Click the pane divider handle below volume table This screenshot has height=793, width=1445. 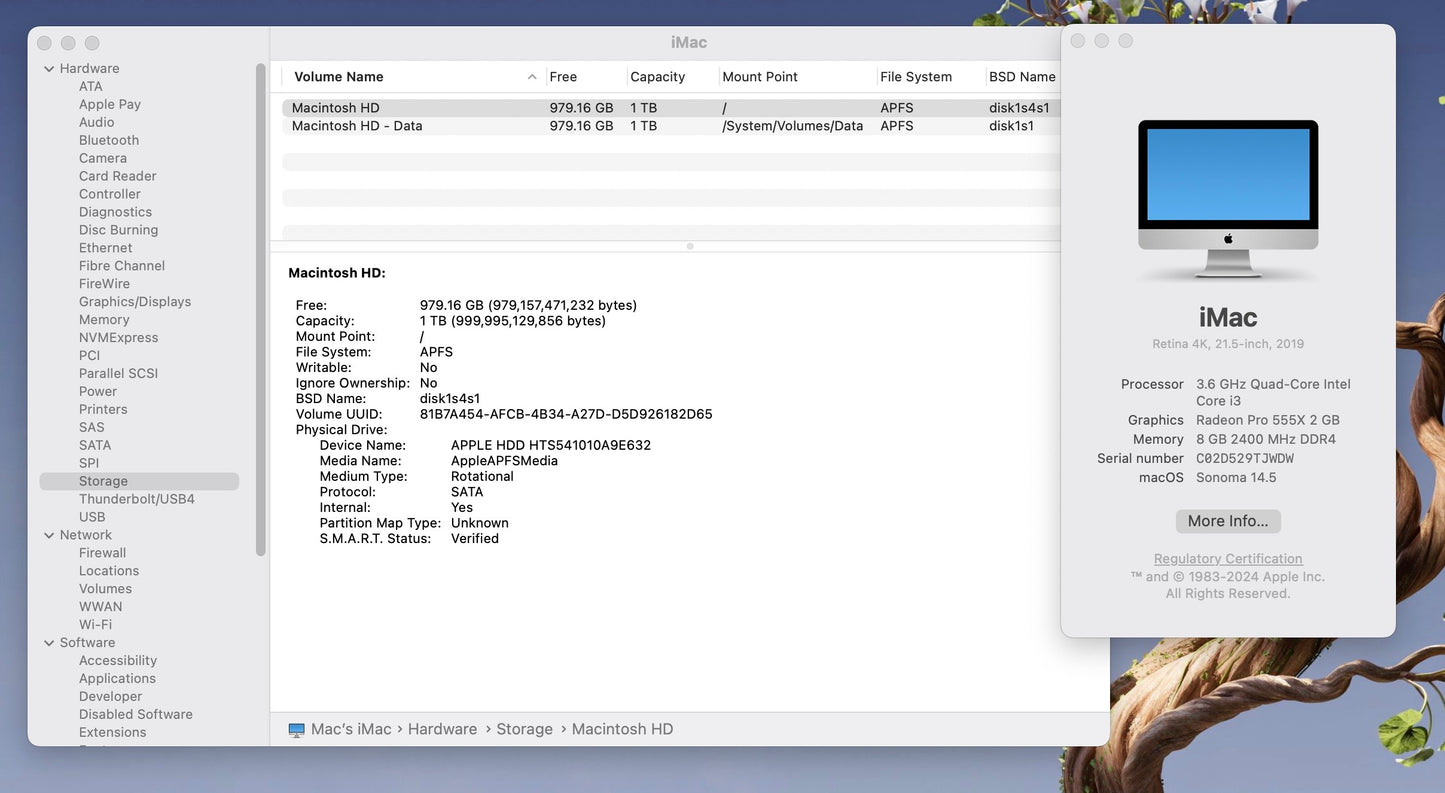tap(689, 246)
